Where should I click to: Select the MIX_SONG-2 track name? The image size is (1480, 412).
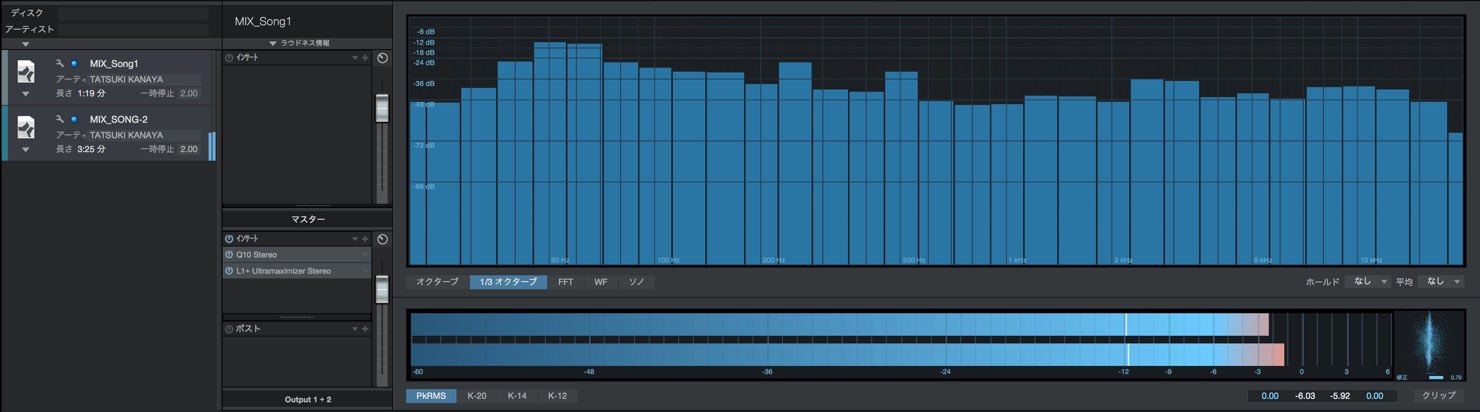(119, 119)
